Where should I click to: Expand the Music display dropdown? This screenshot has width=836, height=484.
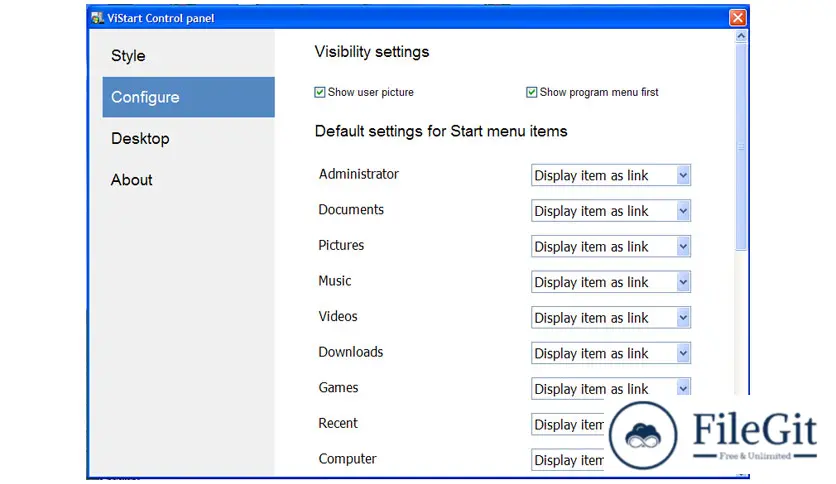point(610,282)
